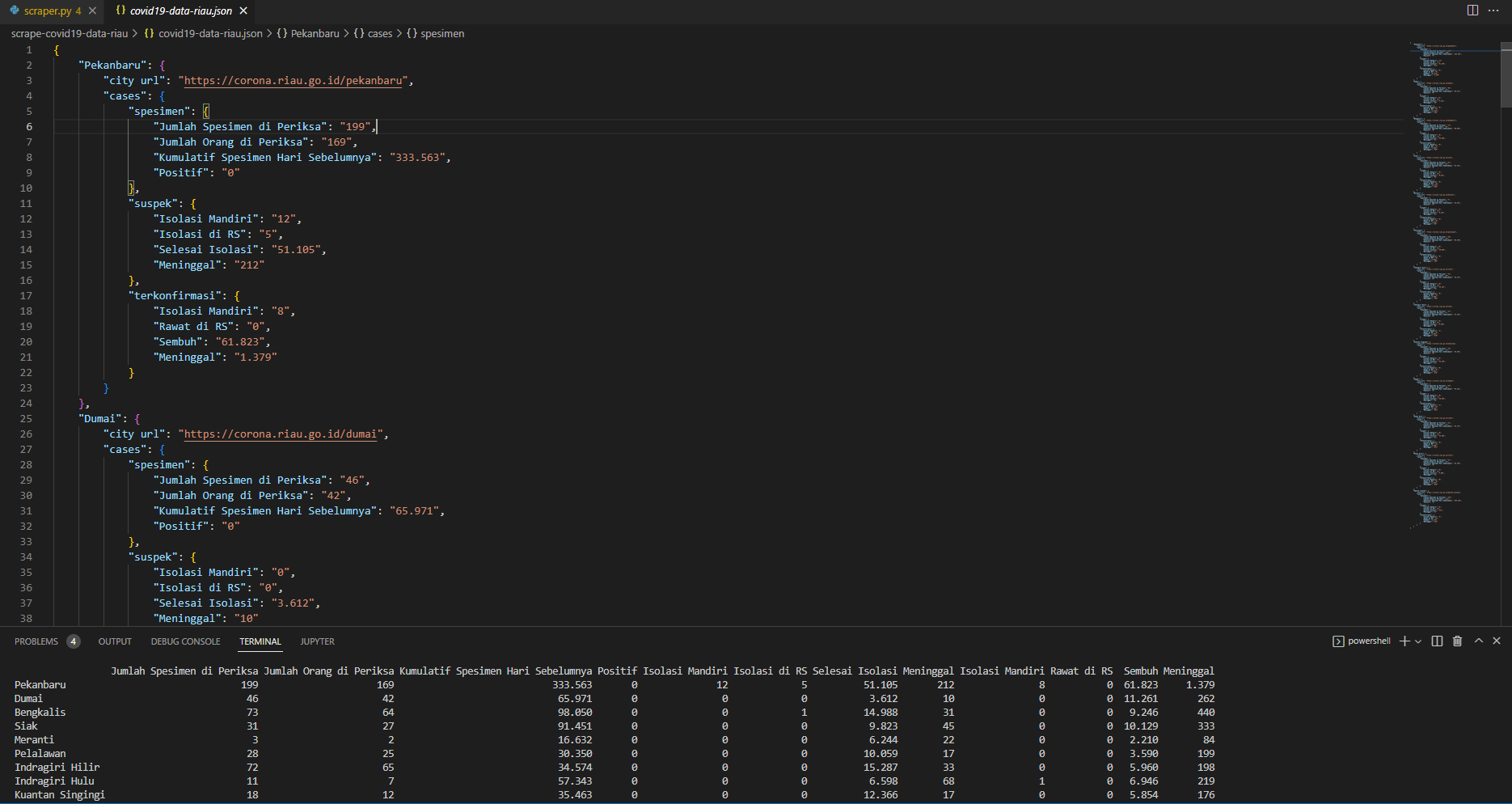Click the Meranti row in terminal output
This screenshot has height=804, width=1512.
click(x=615, y=740)
